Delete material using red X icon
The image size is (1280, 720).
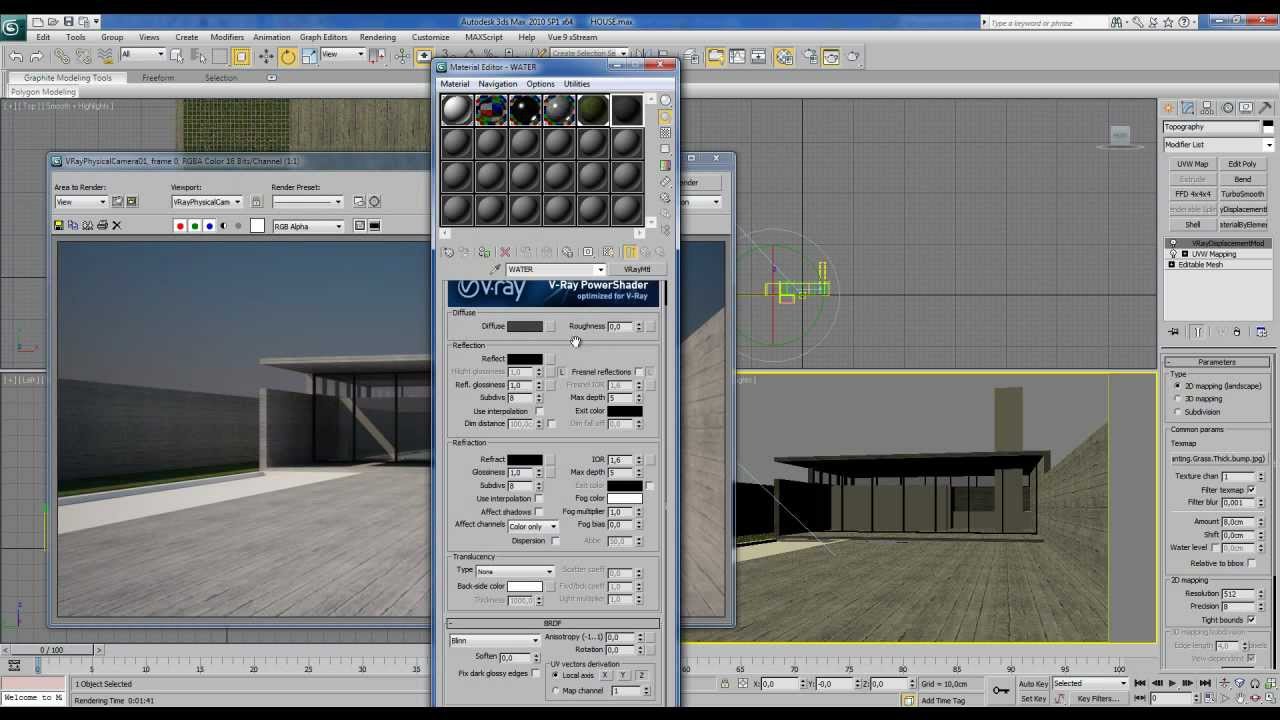coord(505,252)
